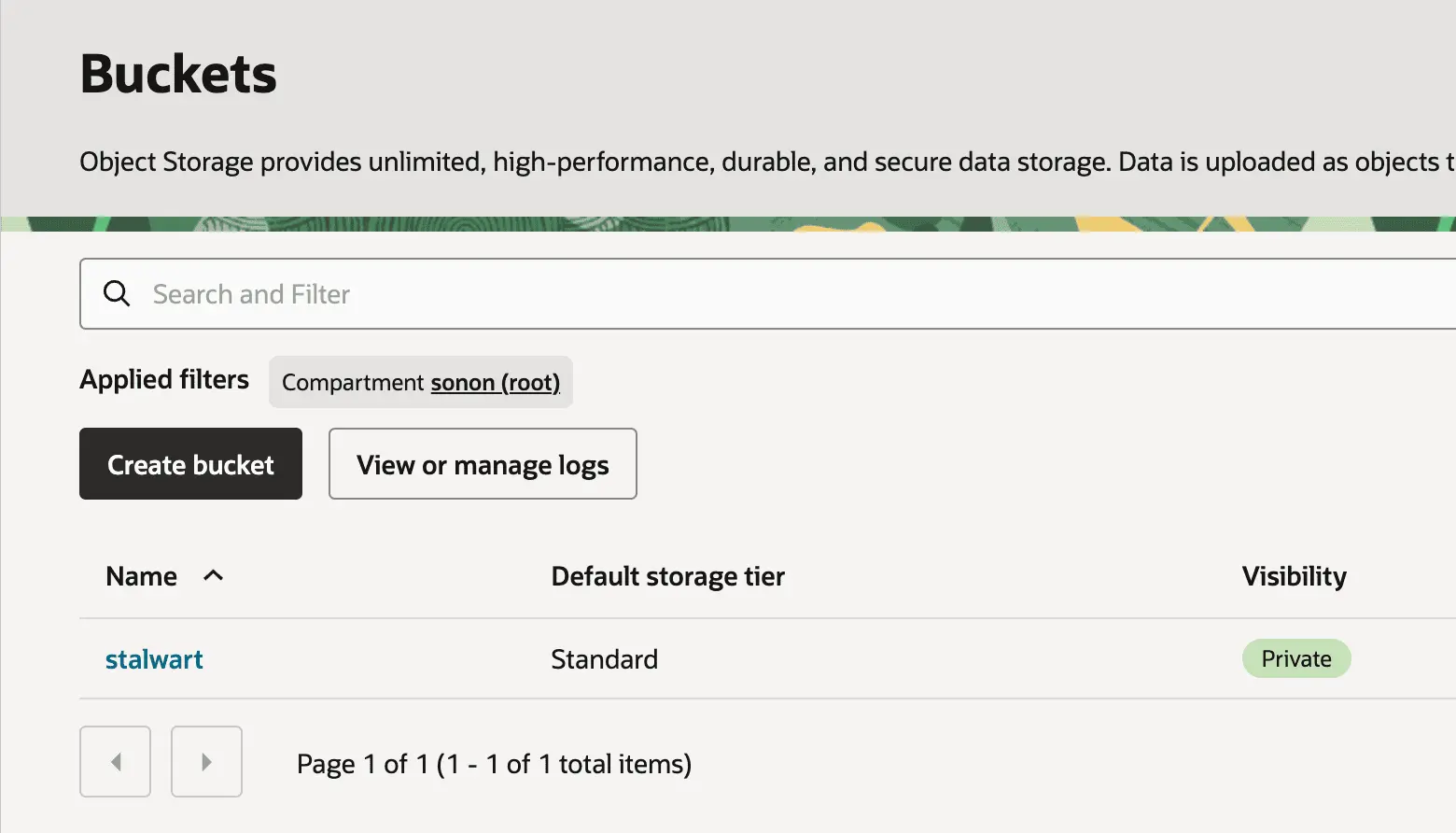Open the bucket named stalwart
This screenshot has height=833, width=1456.
pos(154,658)
